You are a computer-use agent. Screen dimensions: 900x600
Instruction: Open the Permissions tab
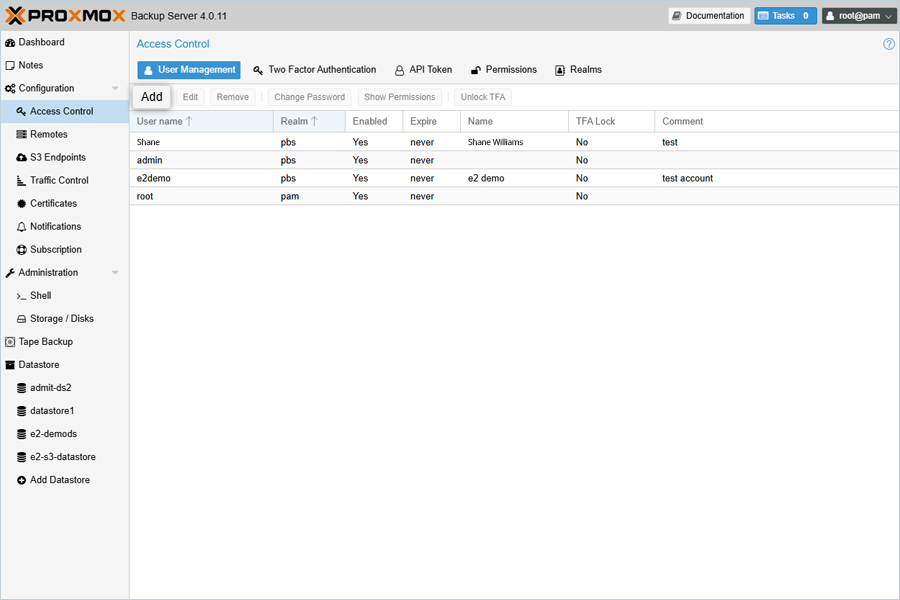[x=504, y=70]
